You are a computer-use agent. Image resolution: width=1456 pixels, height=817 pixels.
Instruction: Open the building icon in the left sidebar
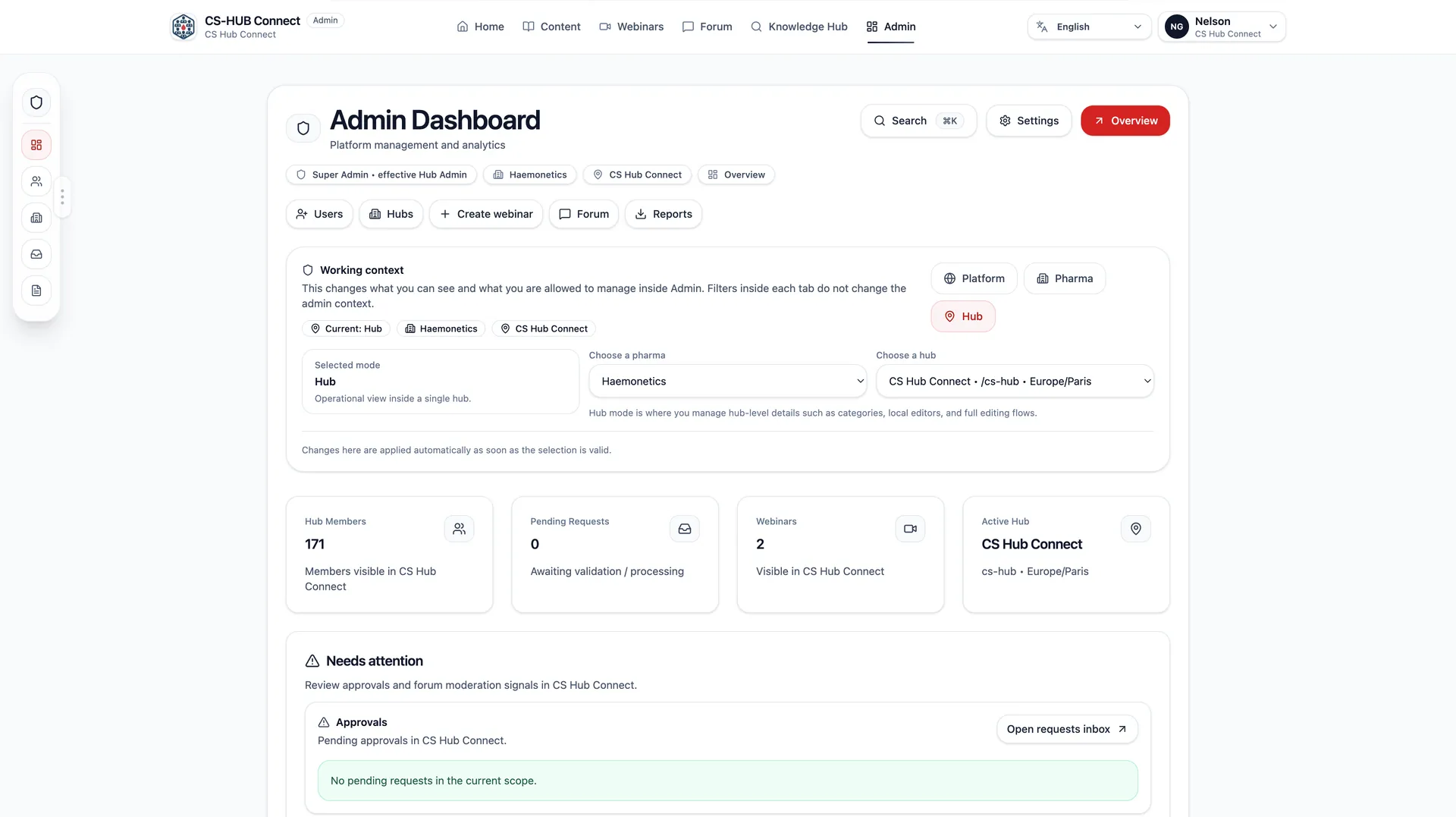(36, 218)
